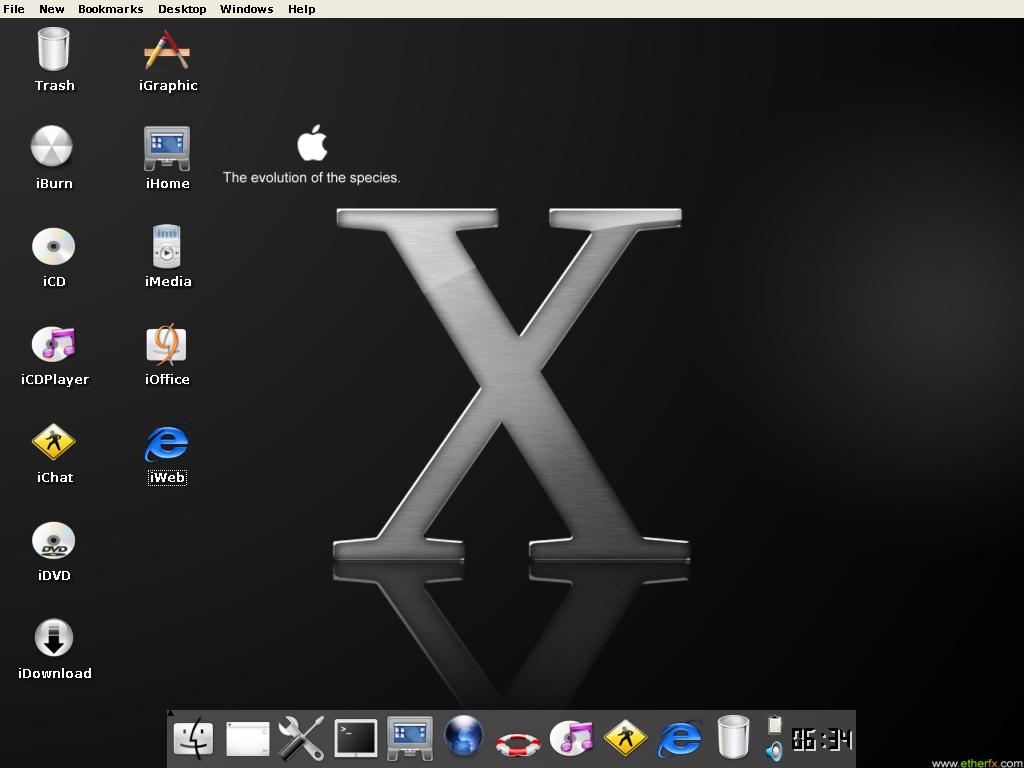Open the iMedia player icon
Viewport: 1024px width, 768px height.
[167, 246]
